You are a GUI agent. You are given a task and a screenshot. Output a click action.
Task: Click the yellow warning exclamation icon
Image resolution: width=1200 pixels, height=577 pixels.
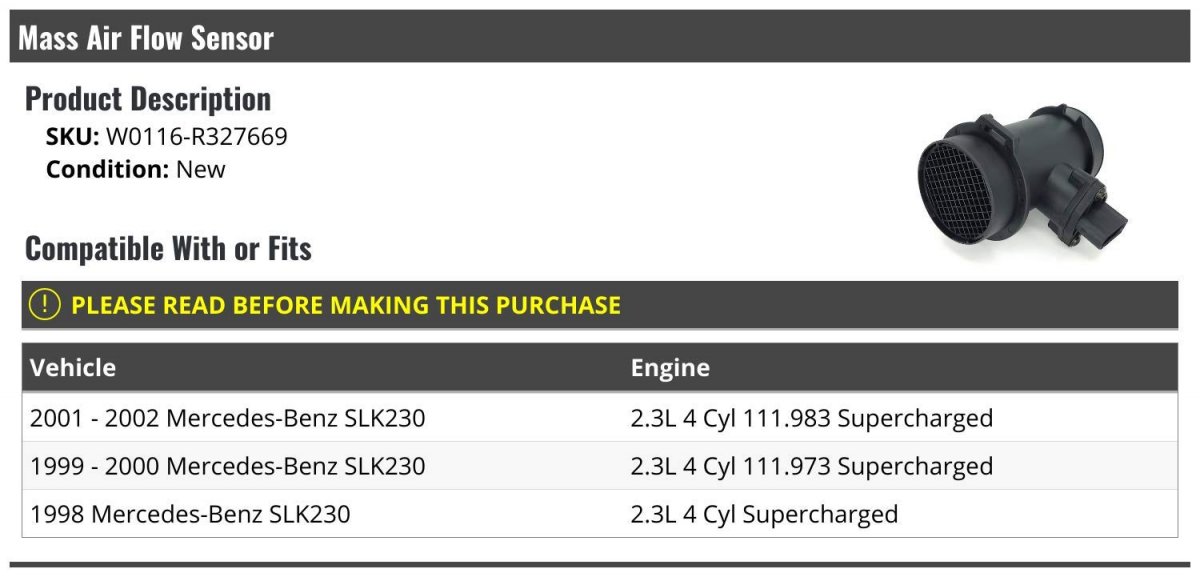click(x=45, y=305)
